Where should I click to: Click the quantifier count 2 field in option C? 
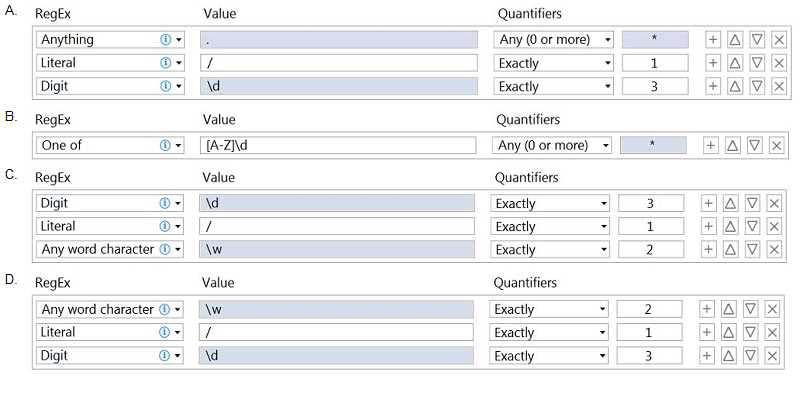click(651, 249)
